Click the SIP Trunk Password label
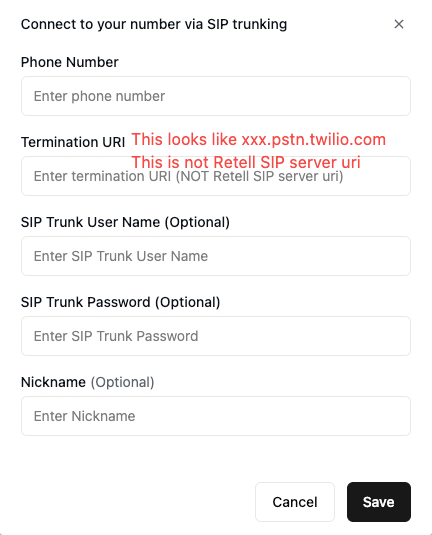 click(x=120, y=302)
